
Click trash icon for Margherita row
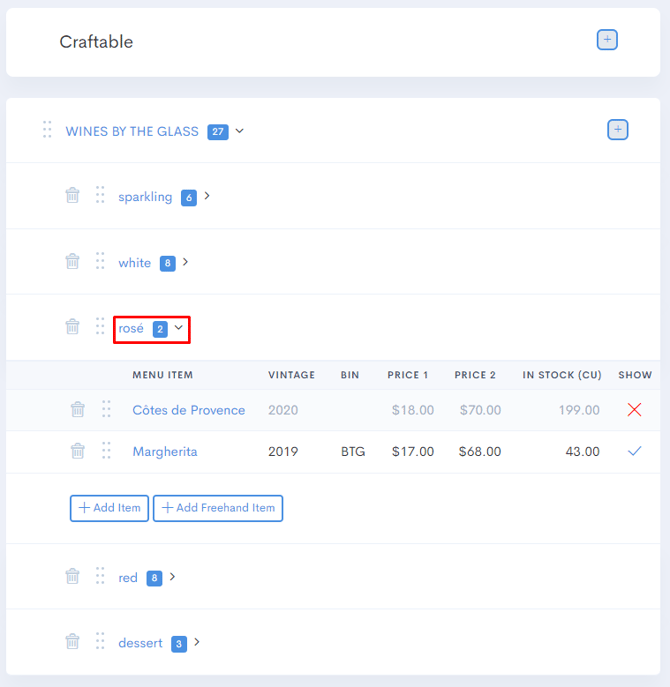[77, 452]
